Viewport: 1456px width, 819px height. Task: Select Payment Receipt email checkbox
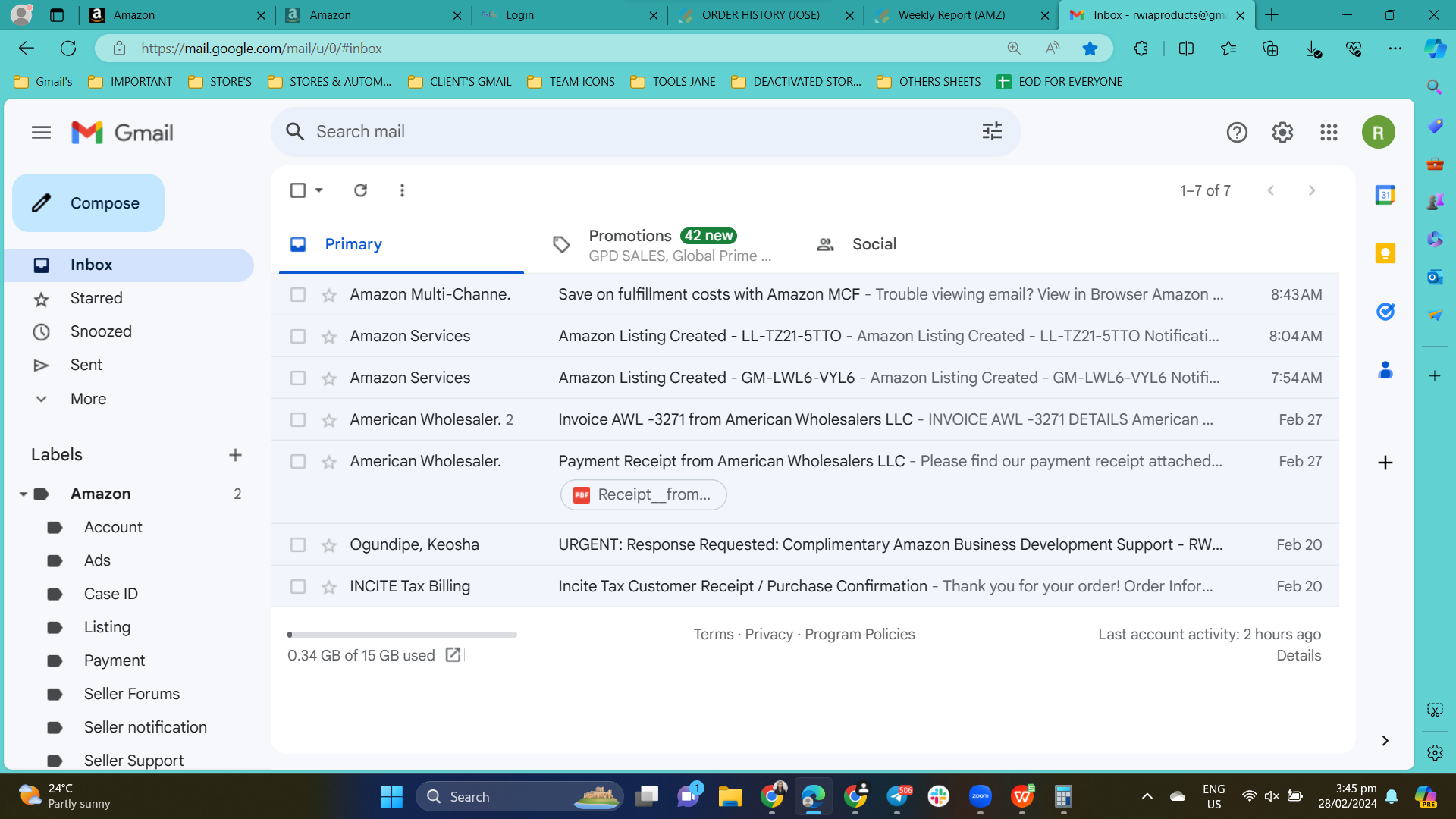(298, 462)
